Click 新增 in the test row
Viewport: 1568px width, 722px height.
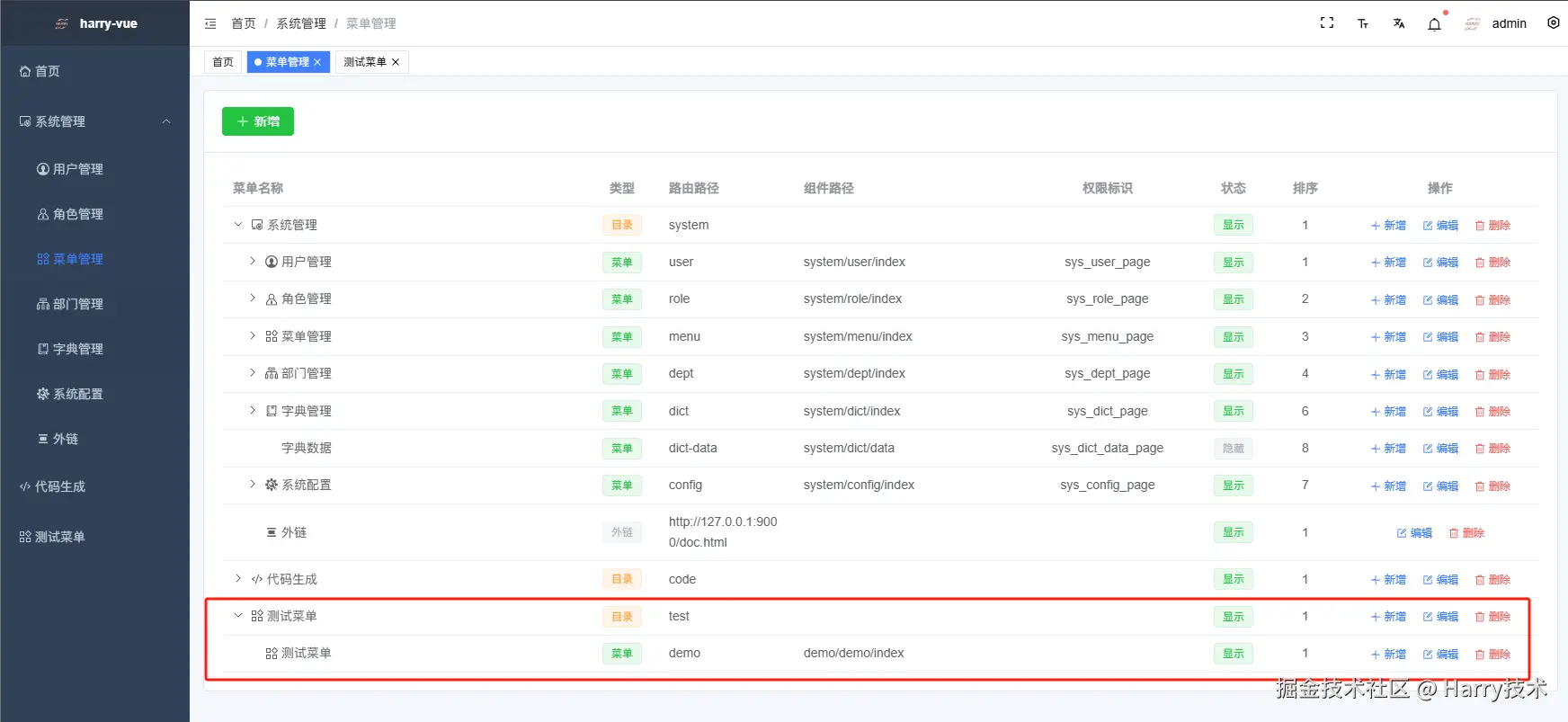(x=1388, y=617)
